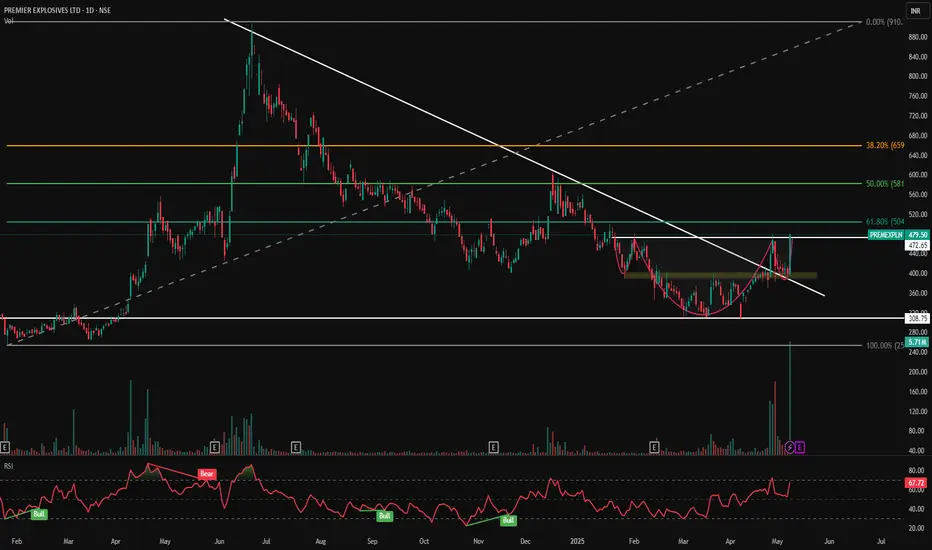This screenshot has width=932, height=550.
Task: Click the Bull label near November on RSI
Action: (x=508, y=520)
